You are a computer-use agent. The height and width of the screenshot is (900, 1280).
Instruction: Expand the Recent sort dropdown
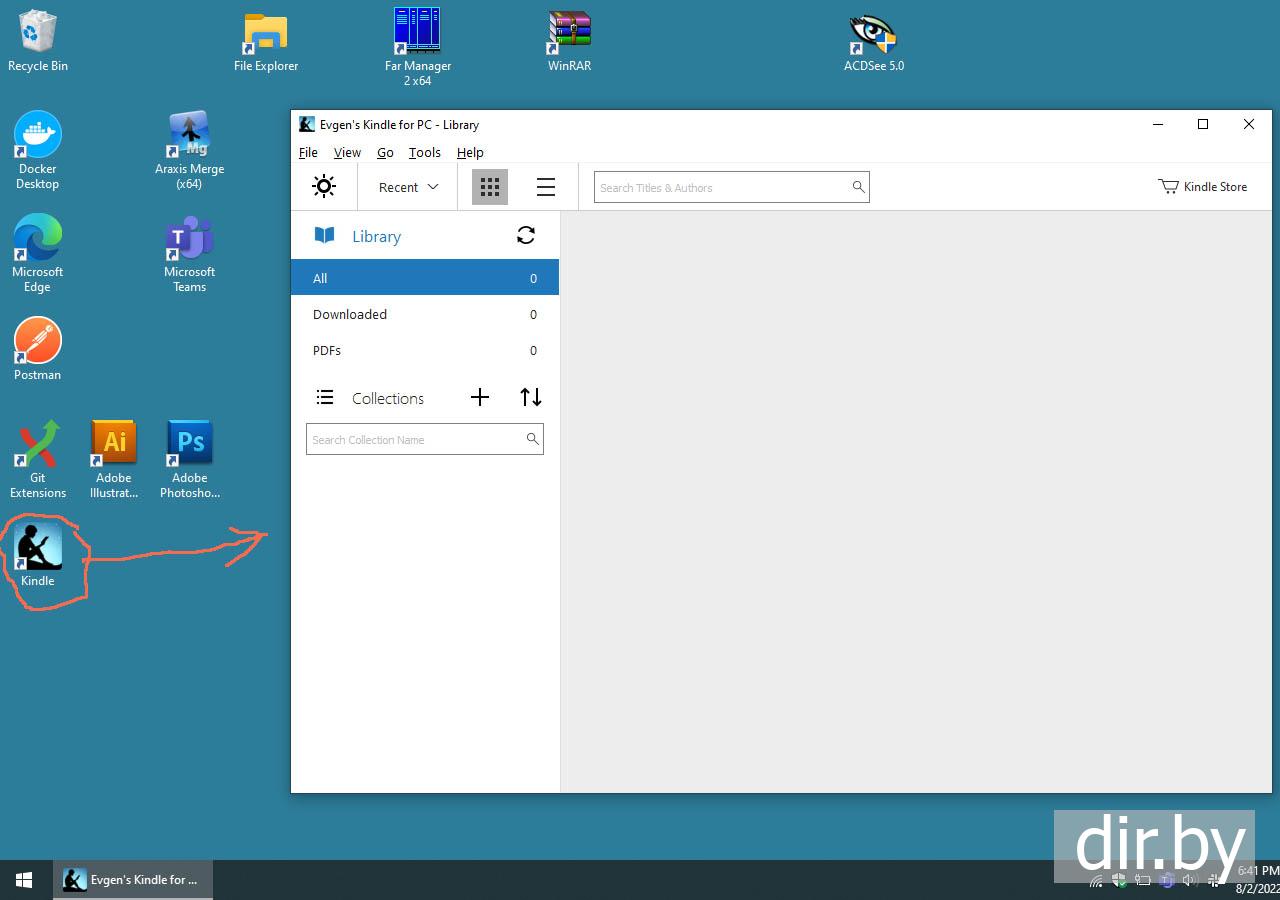pyautogui.click(x=408, y=187)
